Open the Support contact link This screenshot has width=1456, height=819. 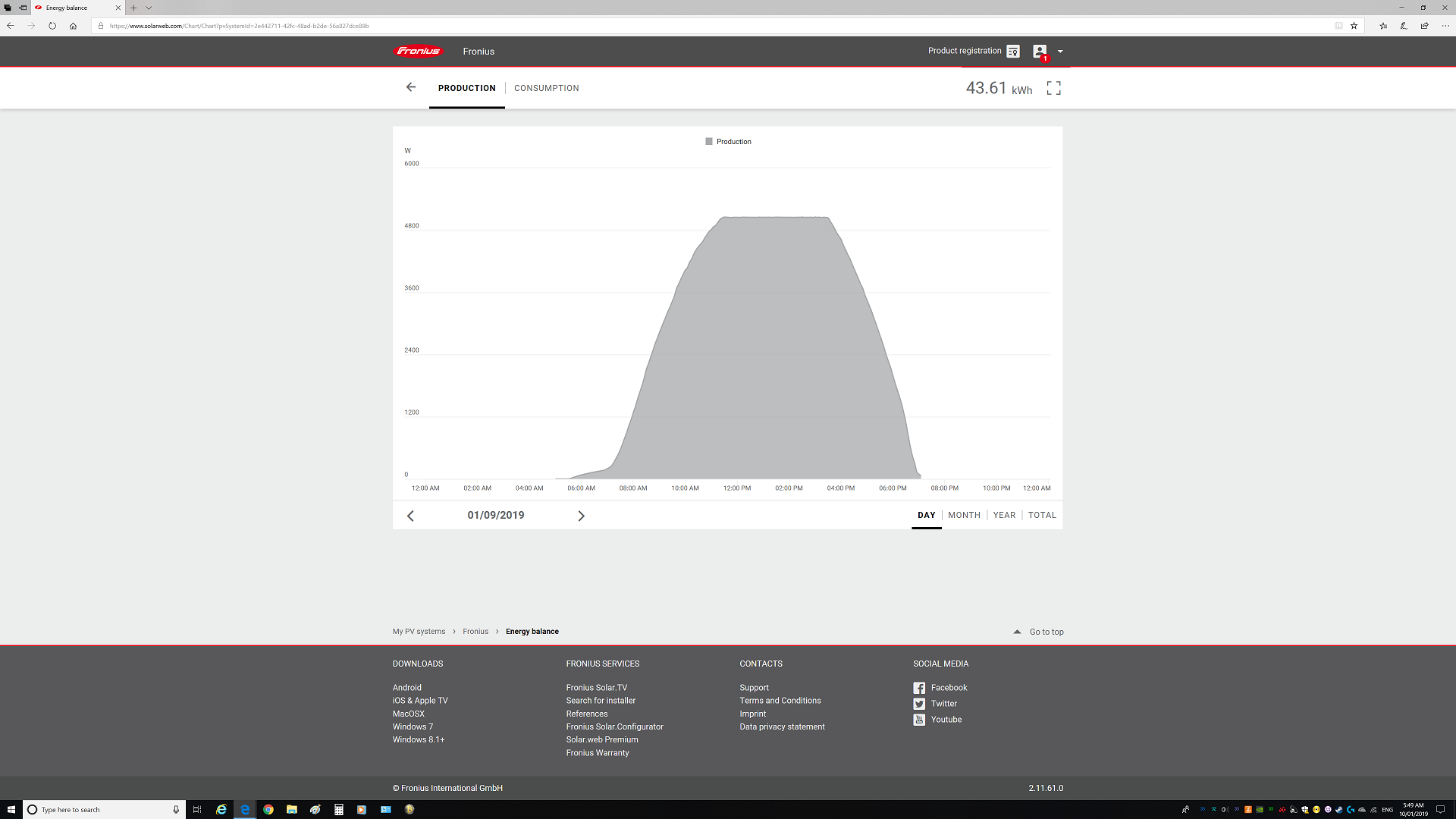pyautogui.click(x=754, y=688)
